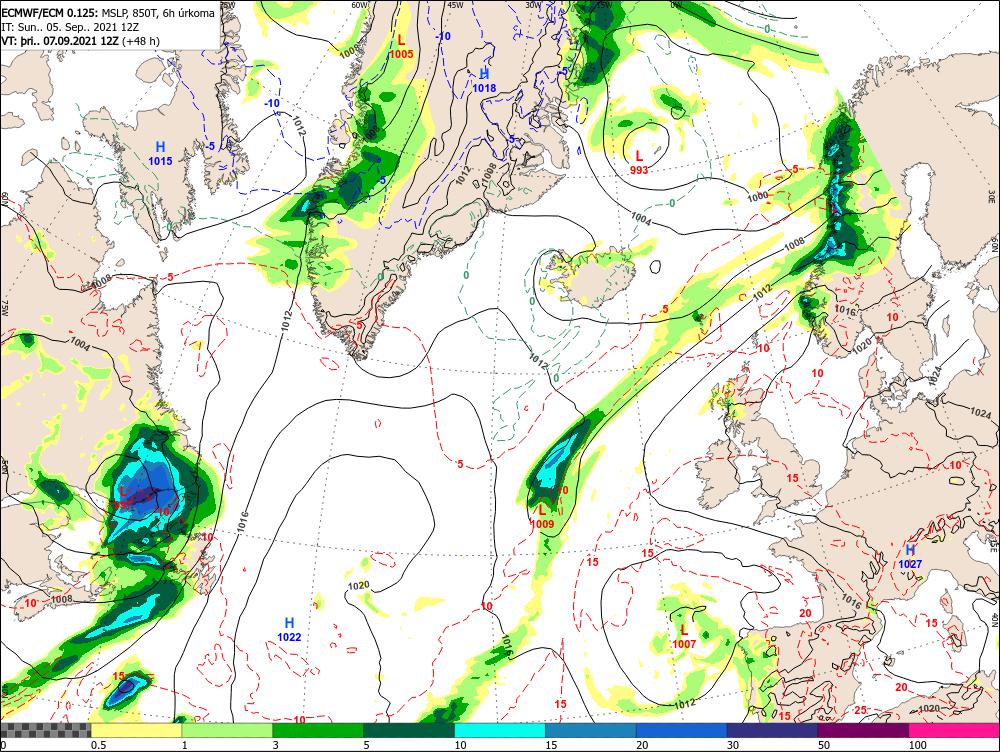The image size is (1000, 752).
Task: Click the legend value '100'
Action: pos(917,745)
